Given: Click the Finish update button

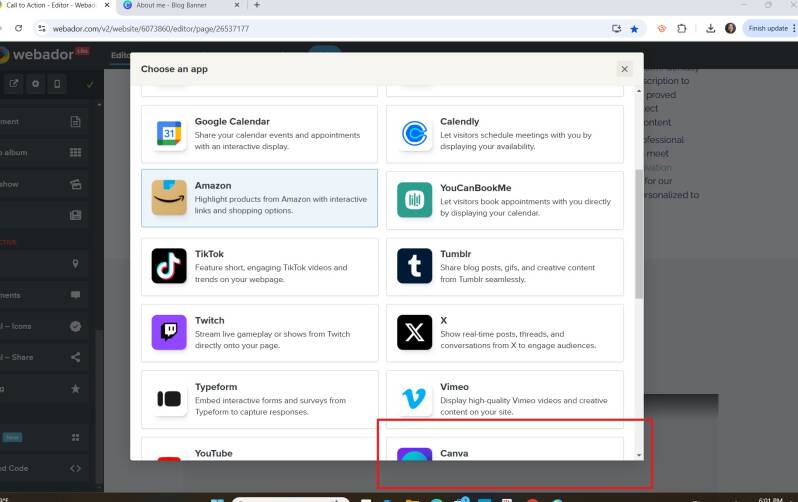Looking at the screenshot, I should click(768, 29).
